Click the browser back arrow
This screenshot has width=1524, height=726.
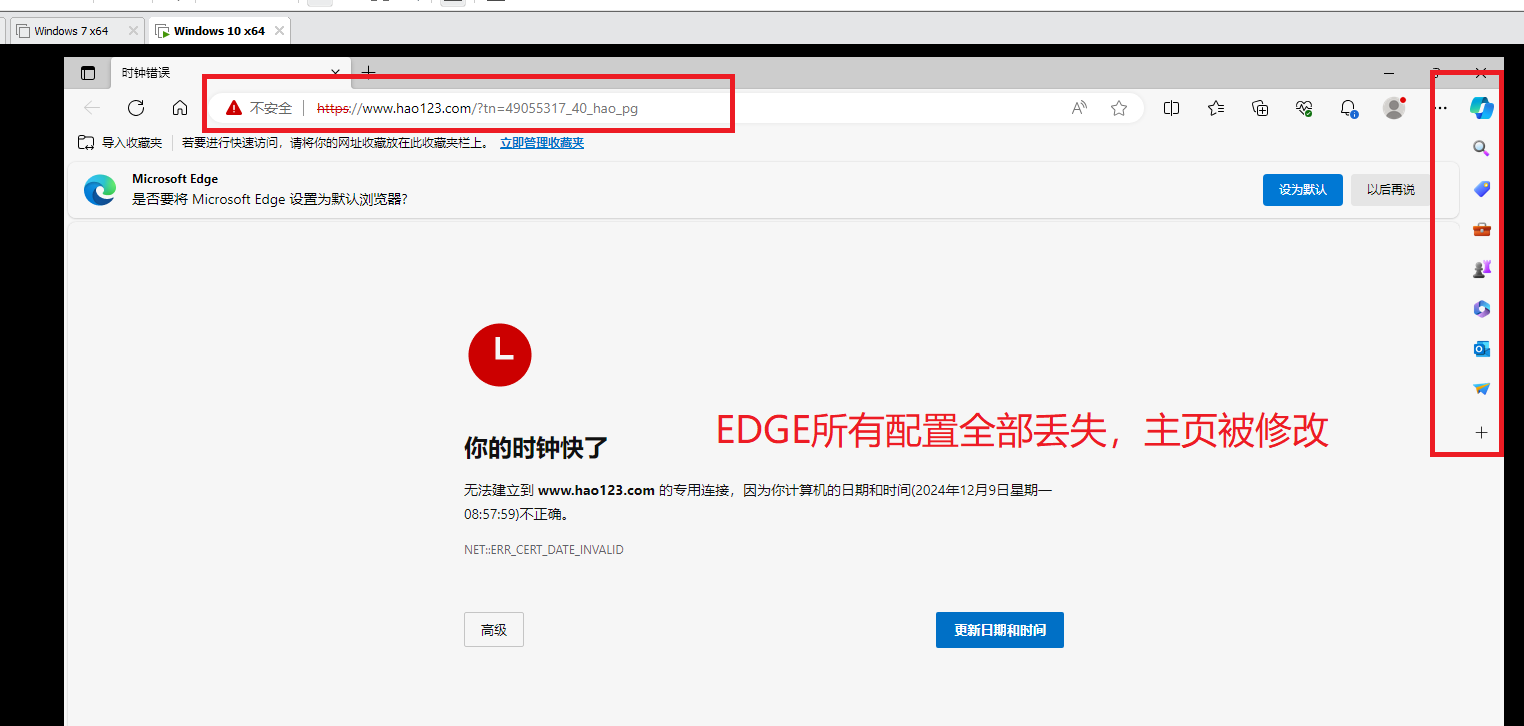(92, 108)
